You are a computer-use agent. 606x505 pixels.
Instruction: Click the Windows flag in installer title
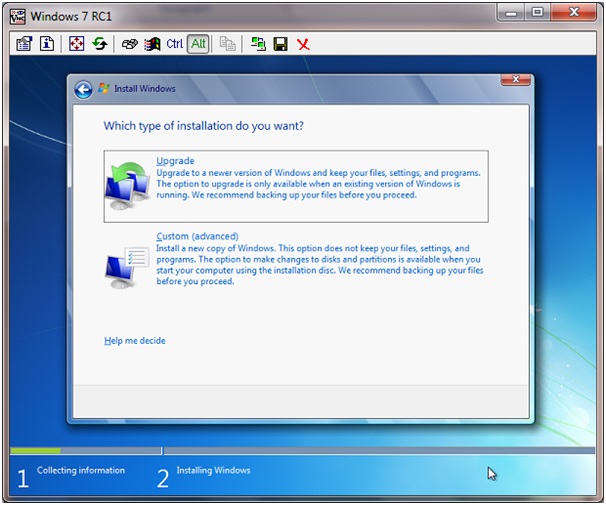point(103,88)
